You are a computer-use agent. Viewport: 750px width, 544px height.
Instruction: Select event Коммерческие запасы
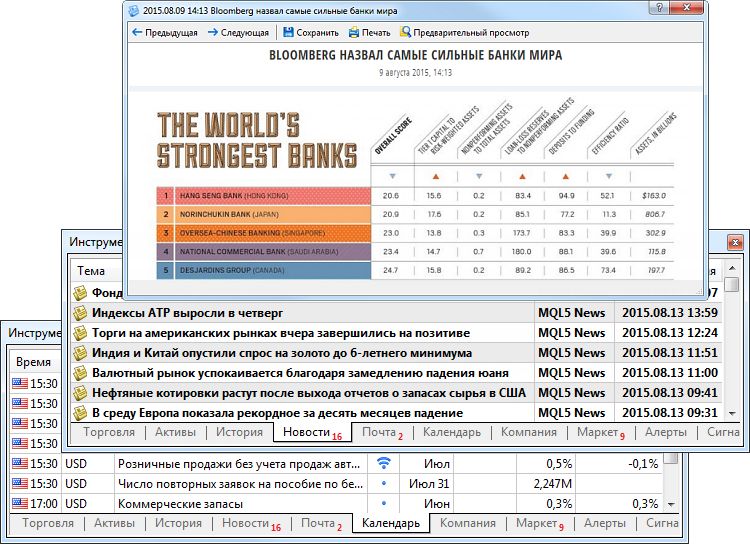pyautogui.click(x=180, y=504)
